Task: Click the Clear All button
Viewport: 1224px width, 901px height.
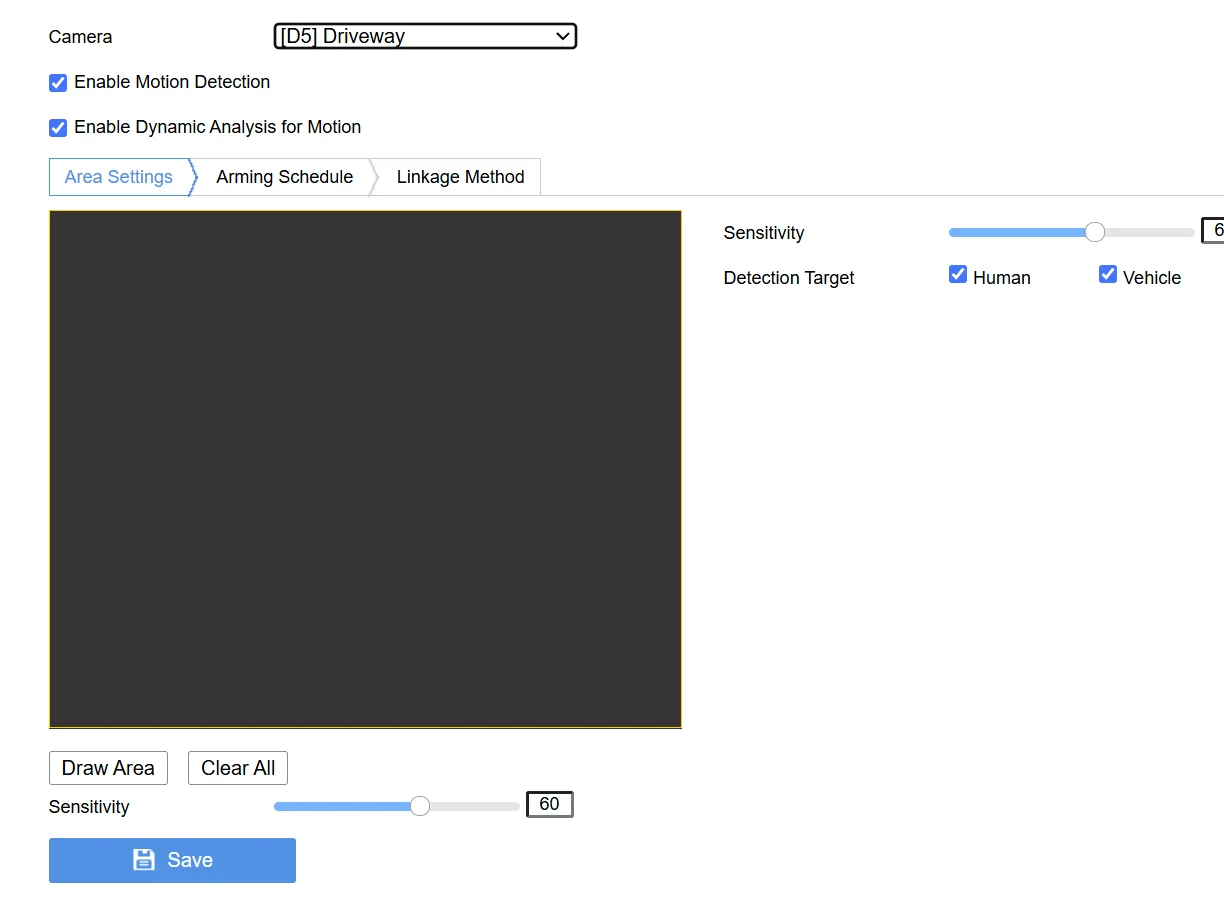Action: click(x=238, y=768)
